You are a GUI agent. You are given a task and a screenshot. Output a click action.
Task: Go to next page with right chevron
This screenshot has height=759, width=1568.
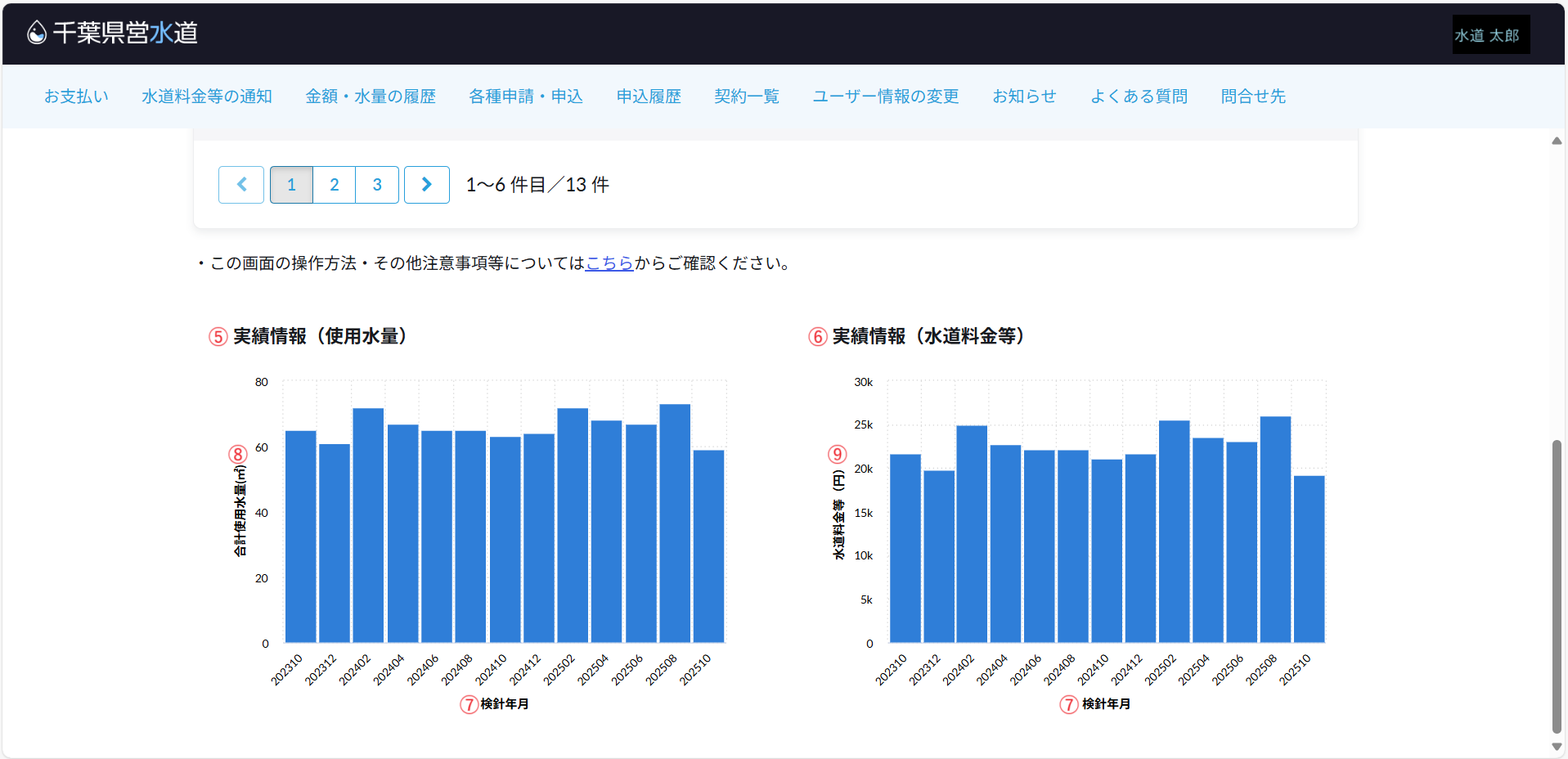coord(426,185)
